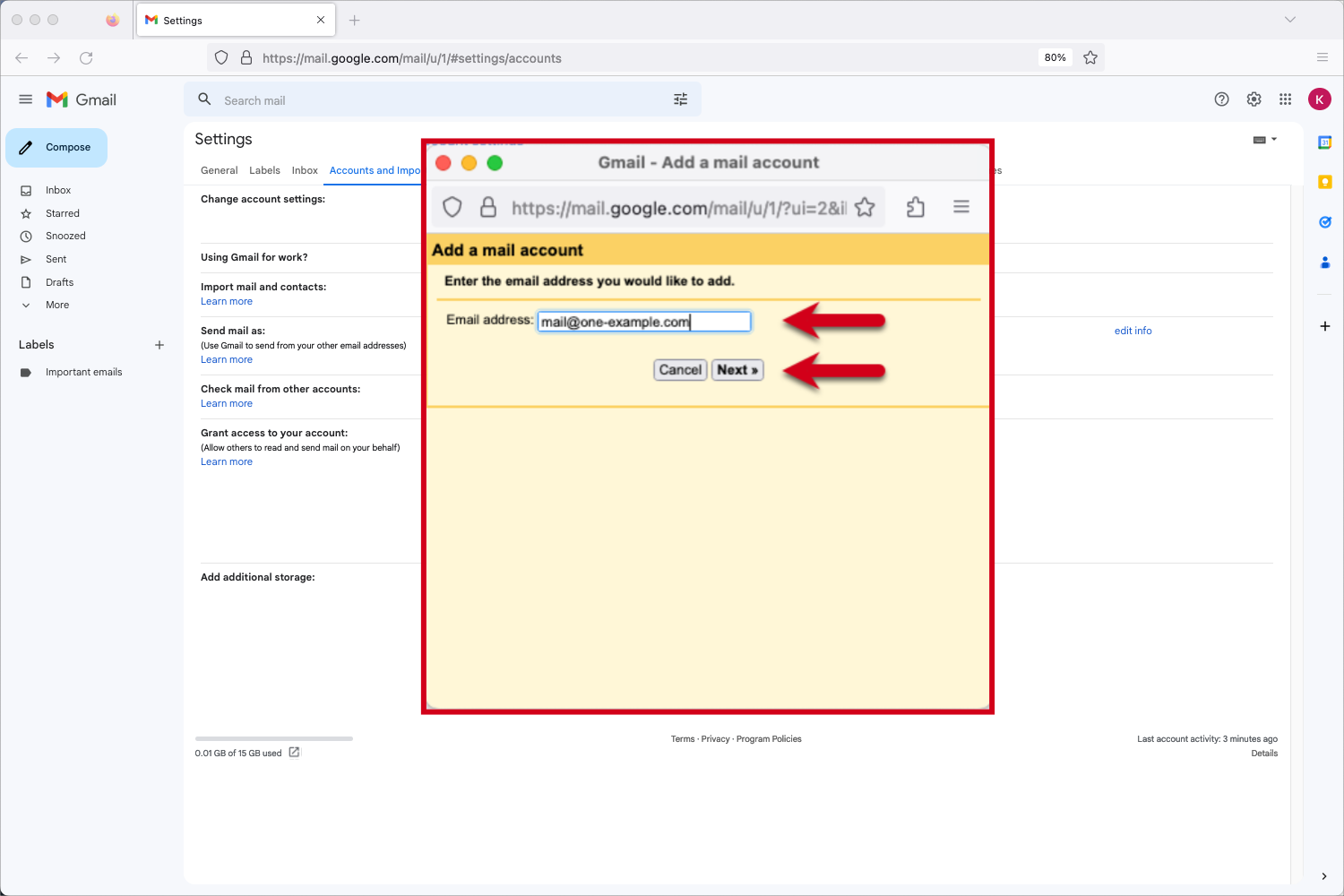Bookmark this page with star icon

coord(1090,57)
